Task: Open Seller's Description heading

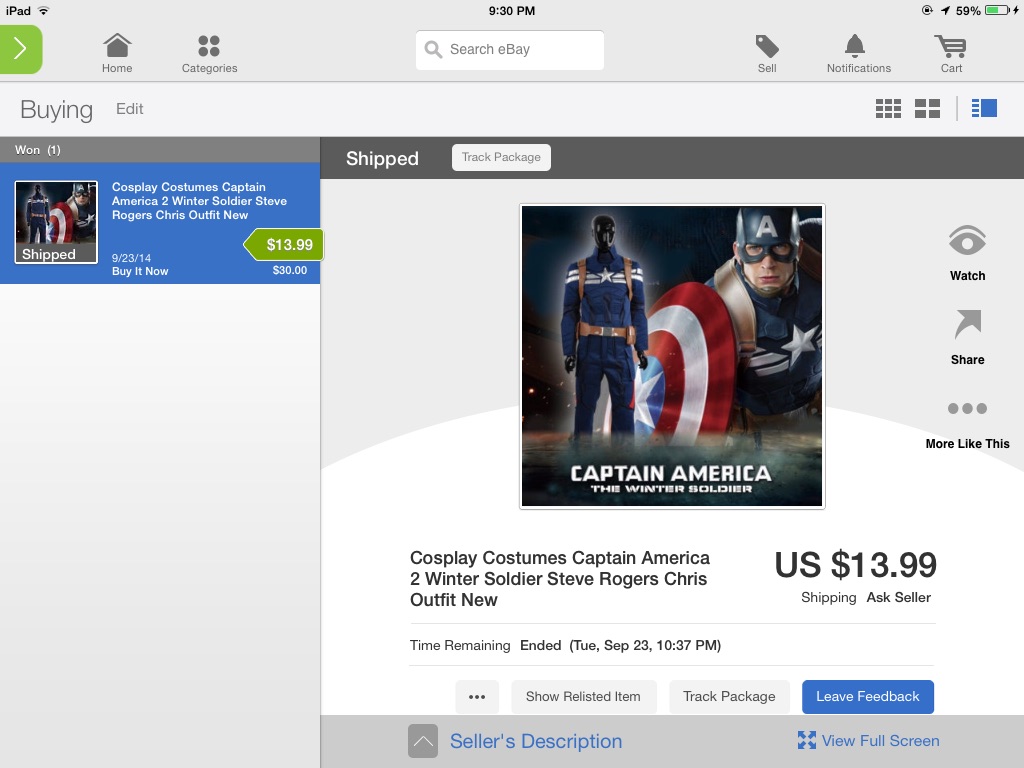Action: click(x=536, y=741)
